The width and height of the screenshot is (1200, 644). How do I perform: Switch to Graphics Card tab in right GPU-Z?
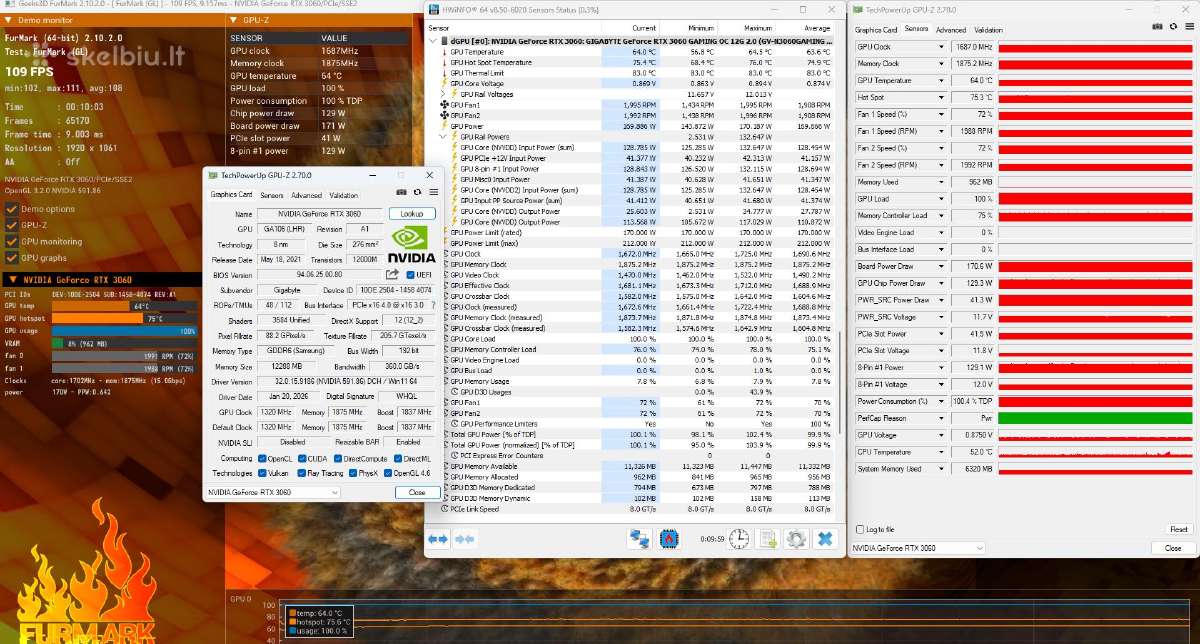pos(876,30)
